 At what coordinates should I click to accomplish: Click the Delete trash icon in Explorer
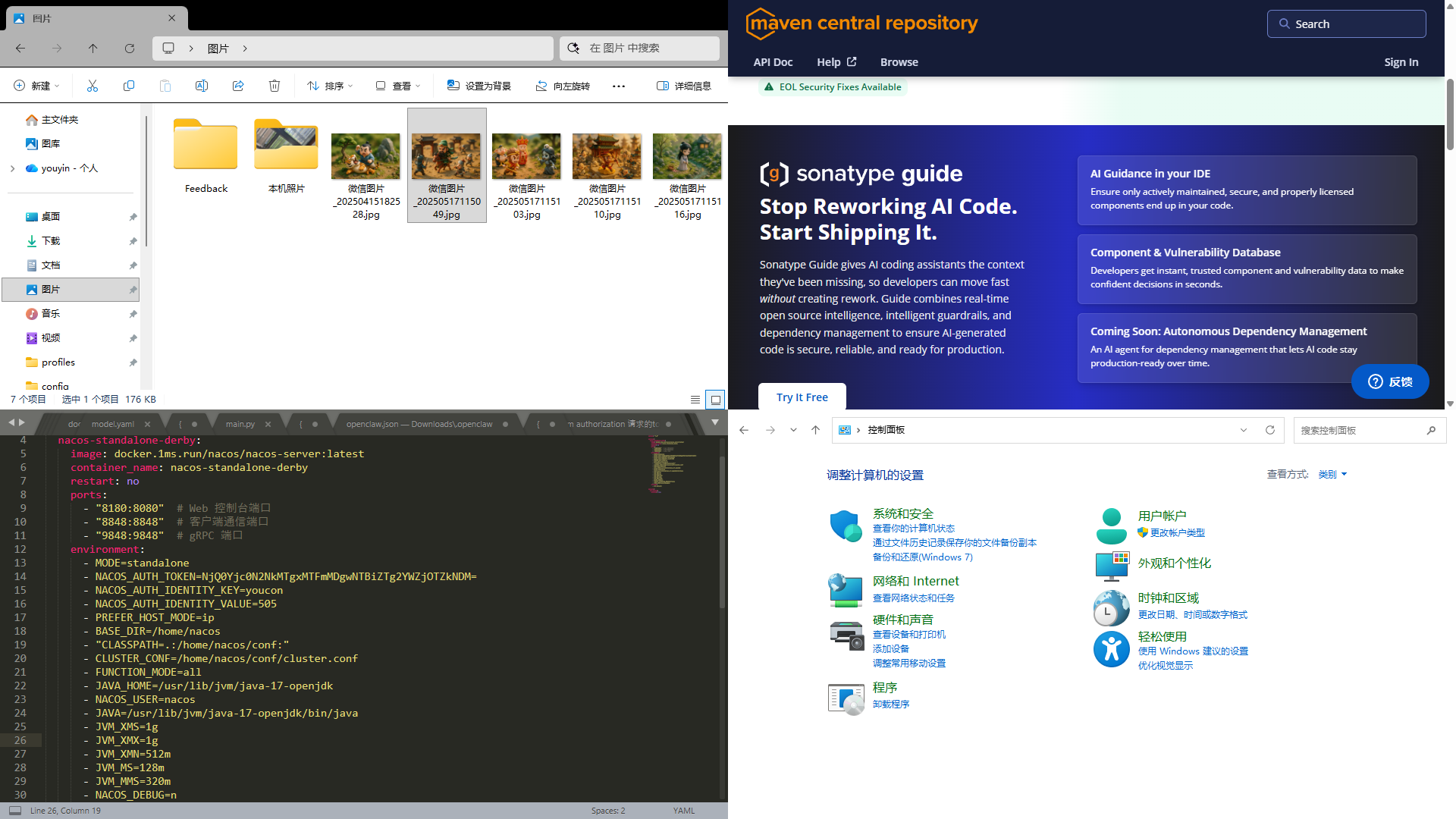[275, 86]
